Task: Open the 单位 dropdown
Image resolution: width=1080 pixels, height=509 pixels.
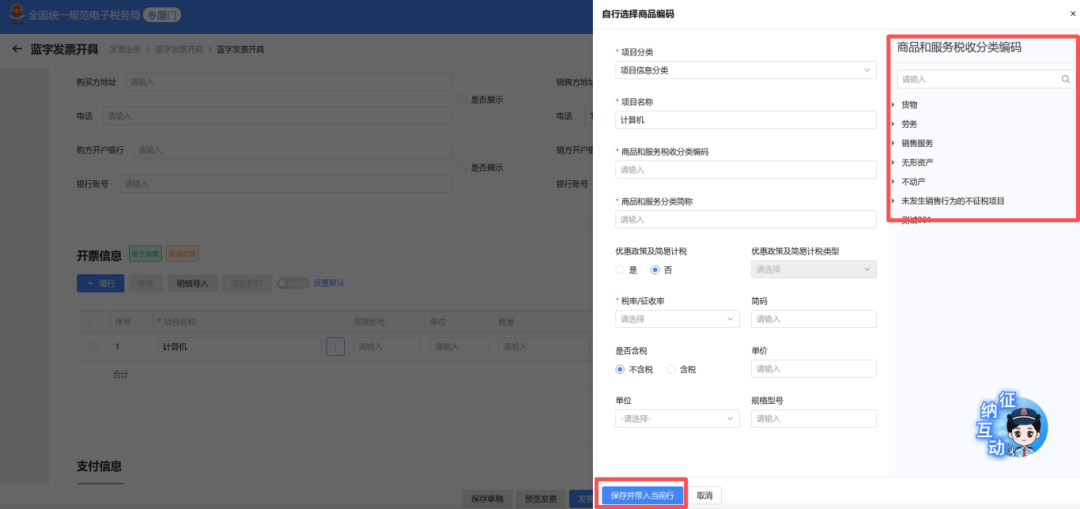Action: (x=677, y=418)
